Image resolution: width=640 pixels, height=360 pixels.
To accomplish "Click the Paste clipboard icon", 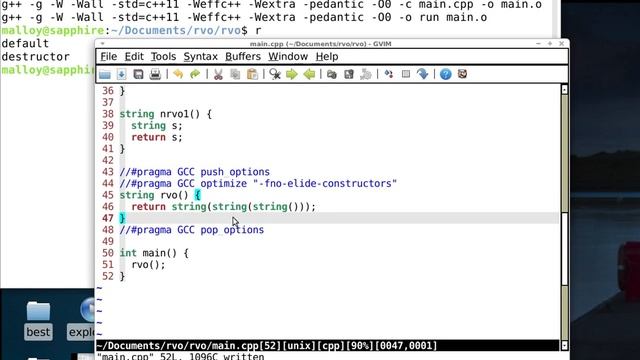I will point(252,74).
